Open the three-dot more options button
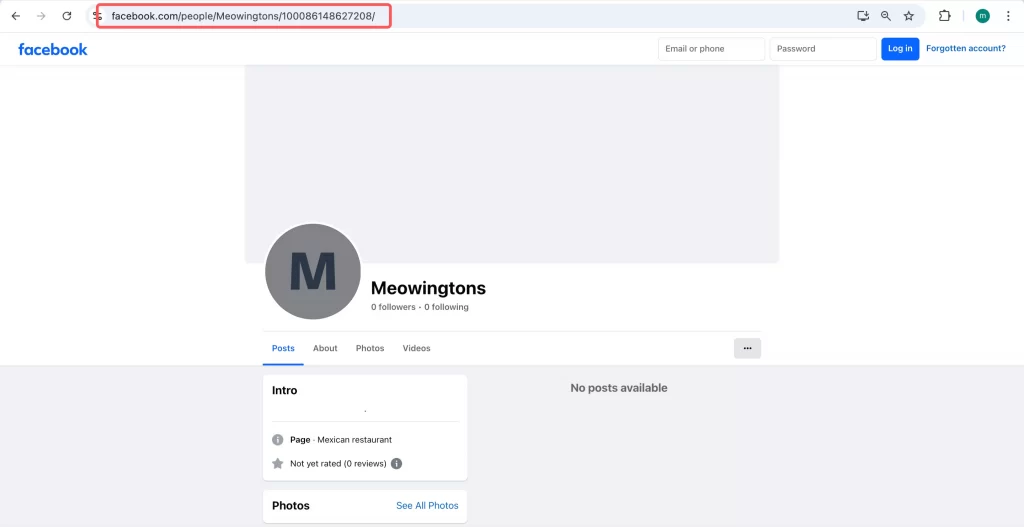This screenshot has width=1024, height=527. coord(747,348)
